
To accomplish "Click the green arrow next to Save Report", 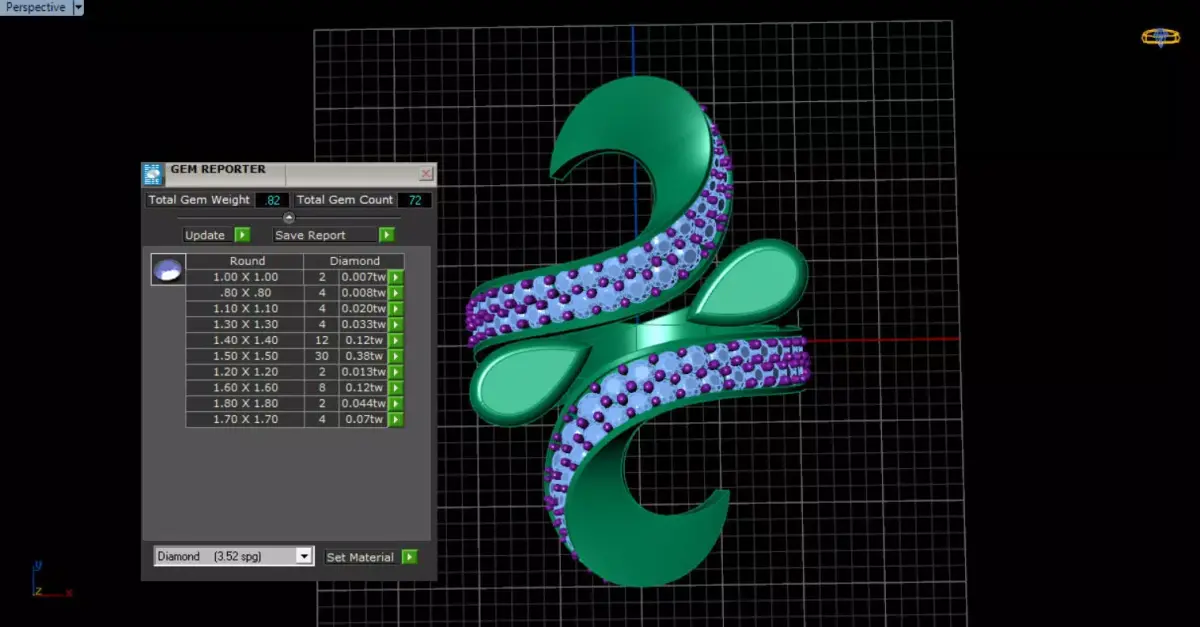I will coord(386,235).
